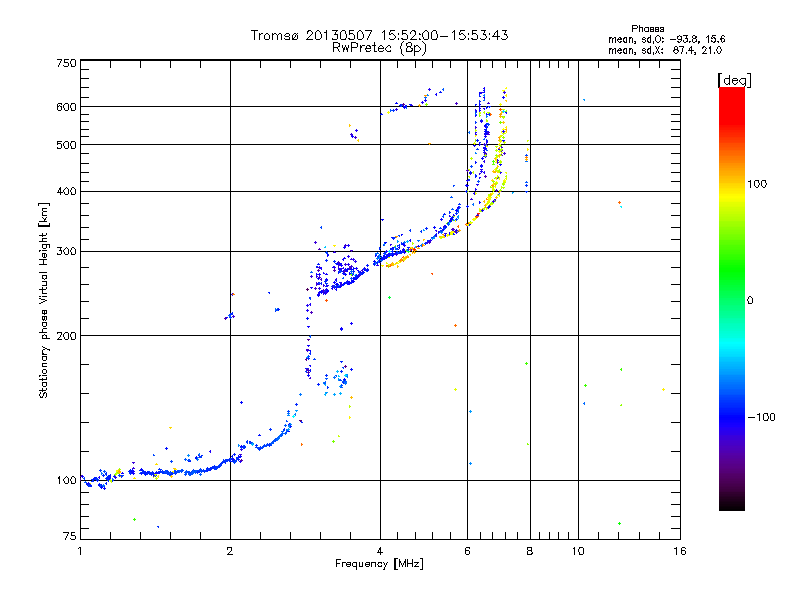Click the colorbar tick label '100'
Screen dimensions: 800x600
[x=757, y=184]
